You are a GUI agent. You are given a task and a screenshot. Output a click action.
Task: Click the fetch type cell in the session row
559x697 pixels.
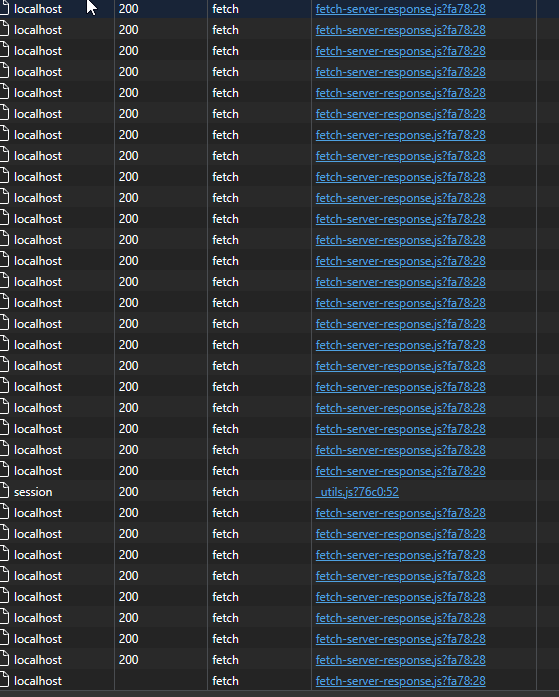225,492
